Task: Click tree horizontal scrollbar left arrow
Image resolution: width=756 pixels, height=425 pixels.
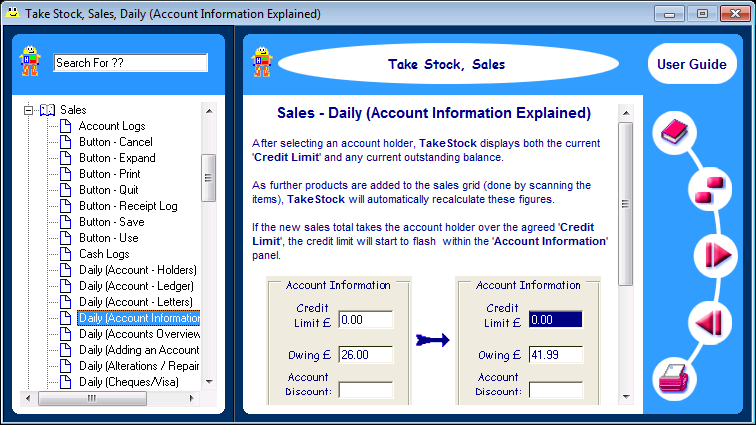Action: (x=28, y=398)
